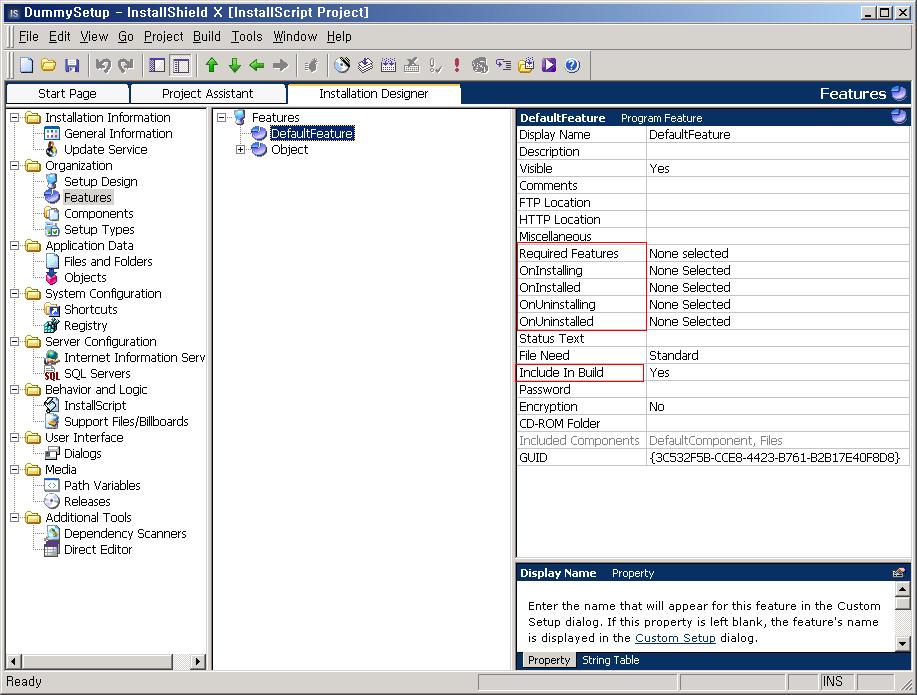Open Support Files/Billboards view

pyautogui.click(x=126, y=422)
